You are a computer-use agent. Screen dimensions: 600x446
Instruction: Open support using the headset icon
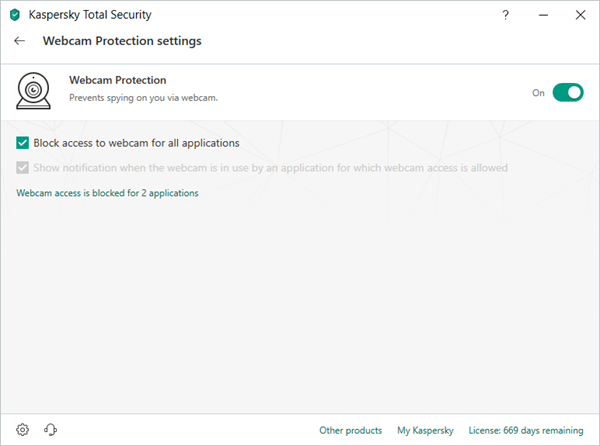[x=51, y=430]
